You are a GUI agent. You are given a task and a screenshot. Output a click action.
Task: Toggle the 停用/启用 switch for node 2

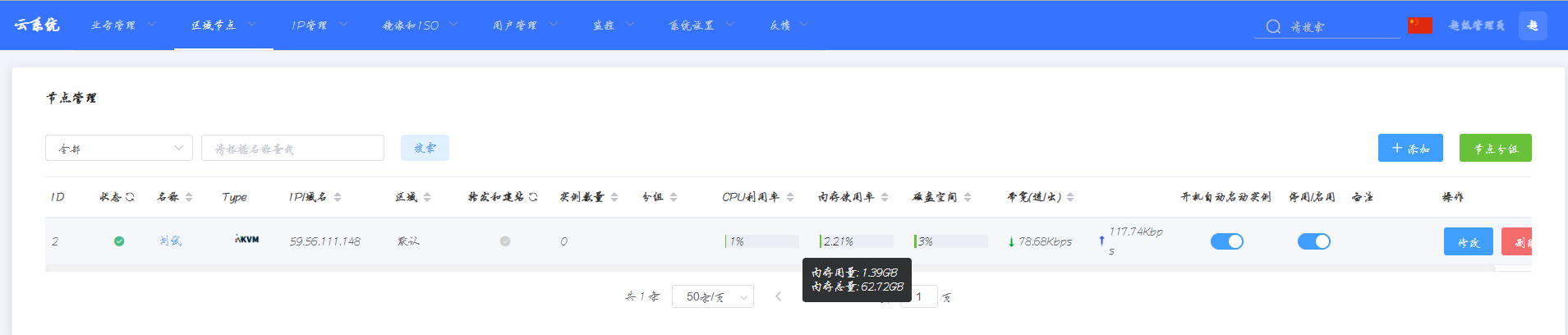pyautogui.click(x=1313, y=241)
